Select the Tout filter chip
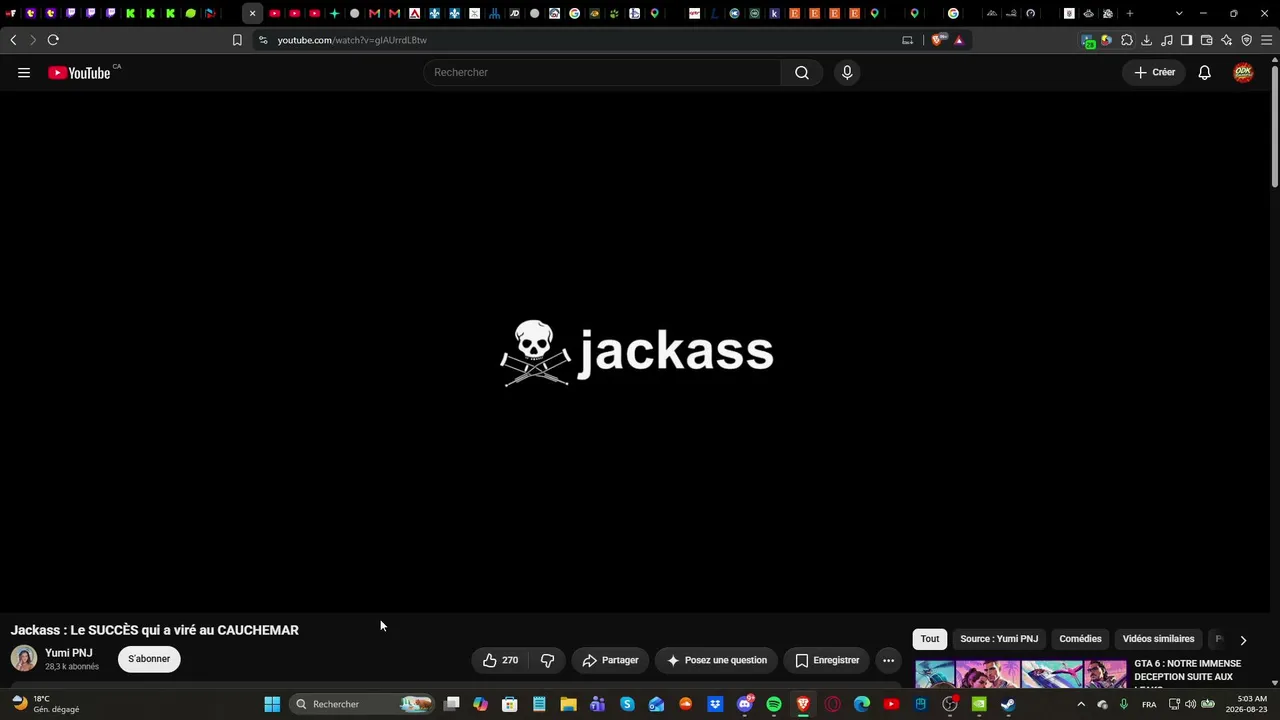Screen dimensions: 1280x720 coord(930,639)
